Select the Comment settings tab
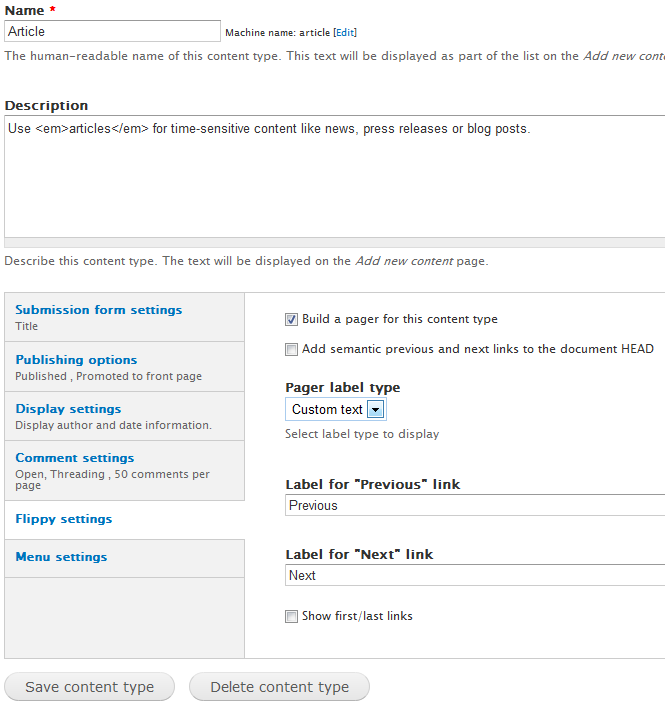The height and width of the screenshot is (709, 665). tap(74, 458)
